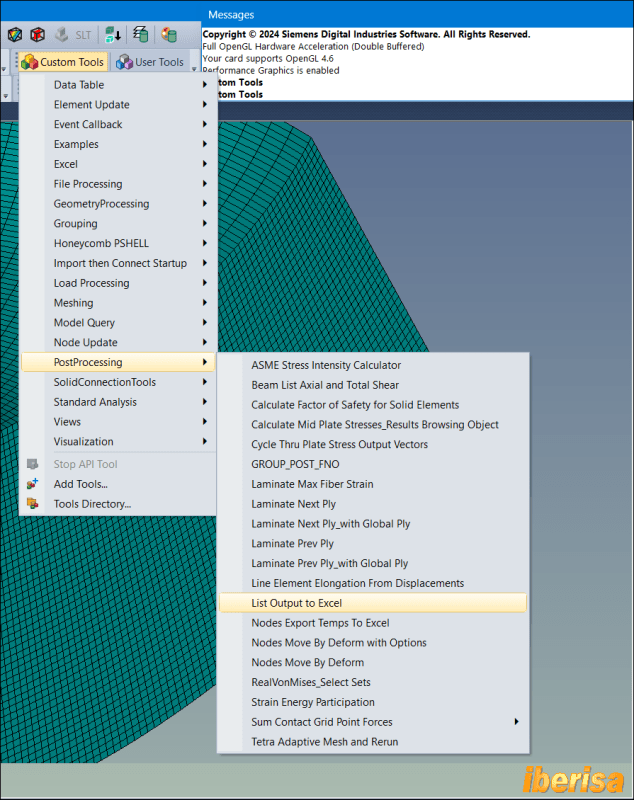634x800 pixels.
Task: Expand the File Processing submenu
Action: point(118,184)
